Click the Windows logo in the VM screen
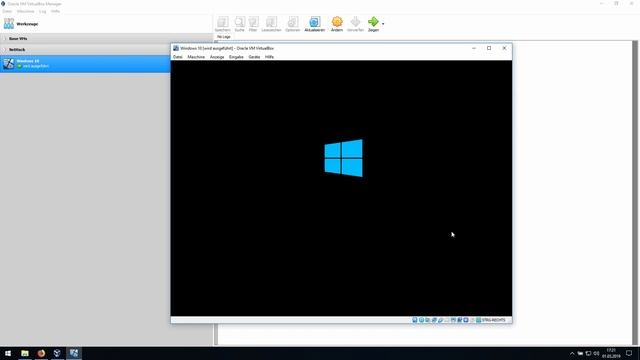640x360 pixels. point(343,158)
